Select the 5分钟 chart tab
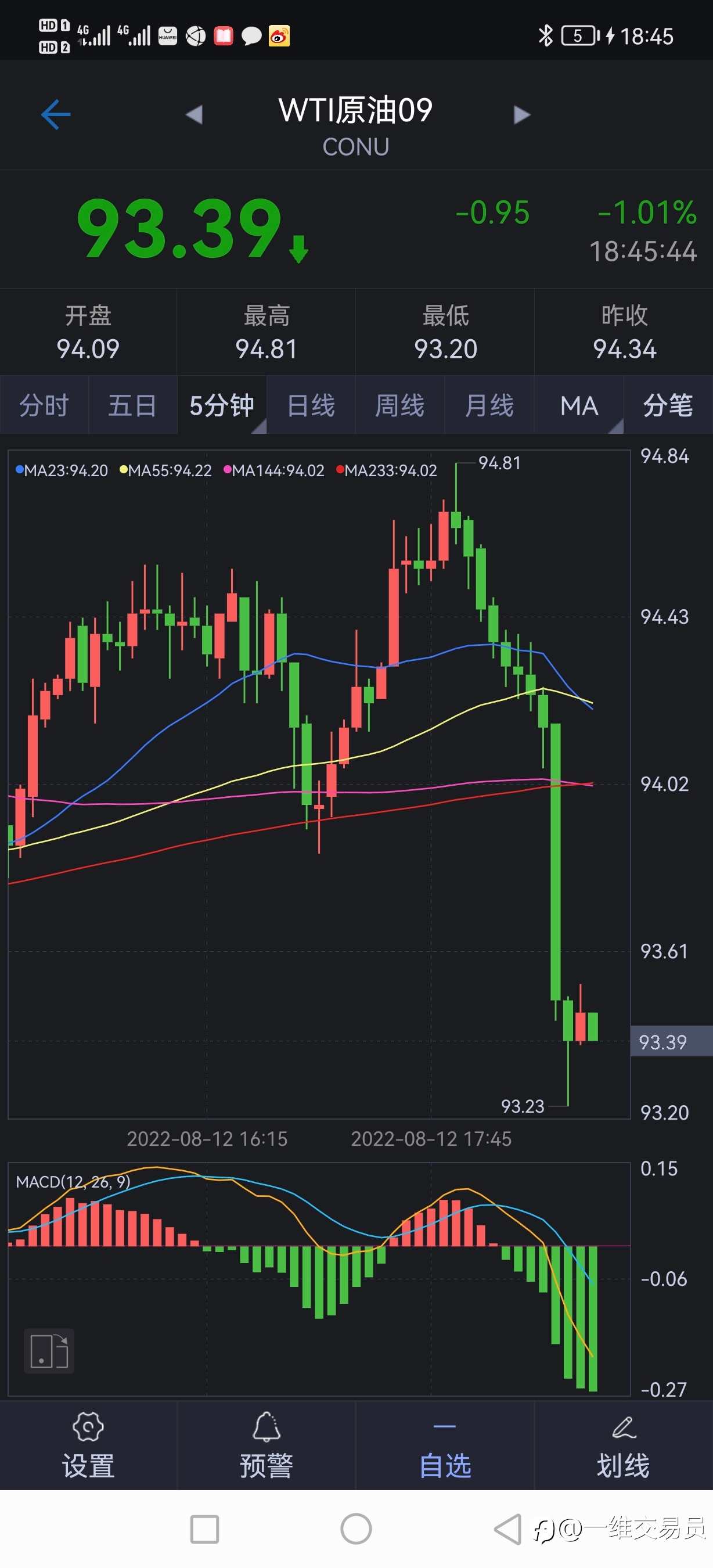 pyautogui.click(x=222, y=405)
